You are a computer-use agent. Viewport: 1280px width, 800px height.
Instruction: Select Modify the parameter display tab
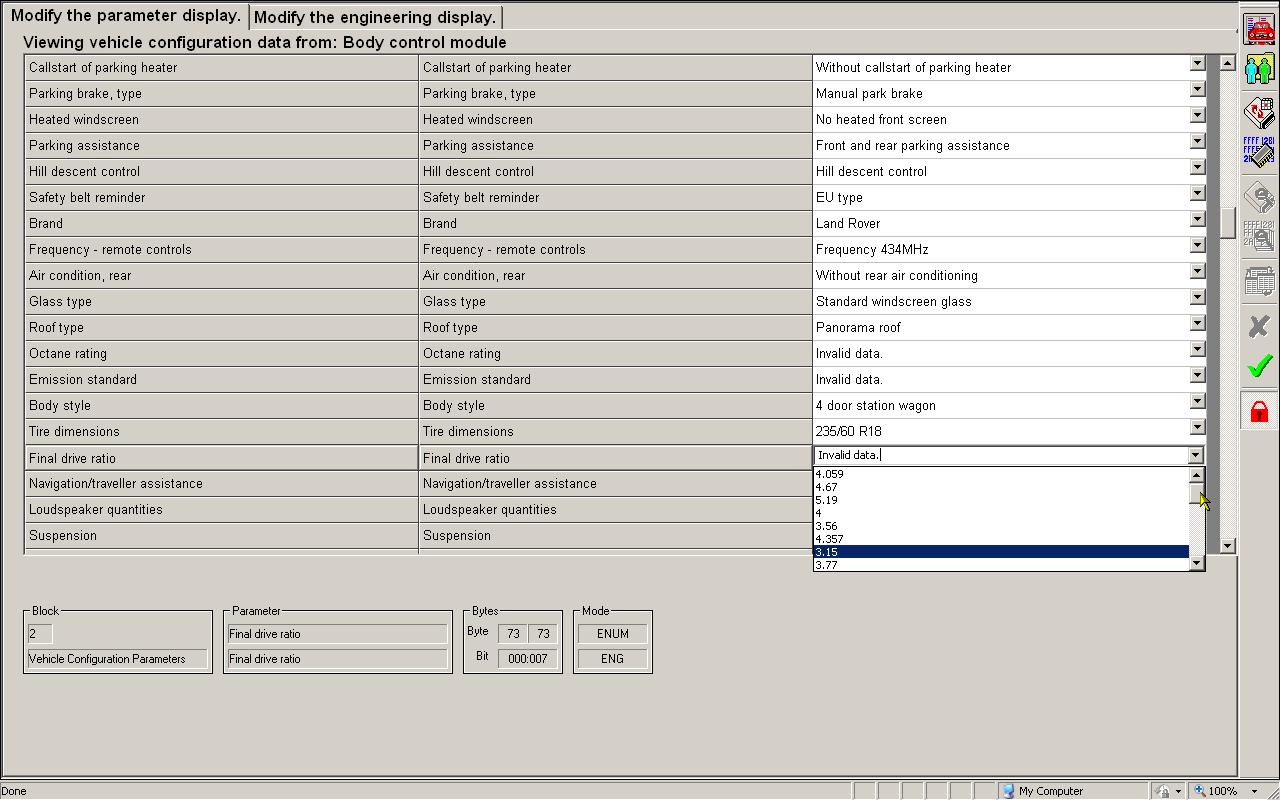125,16
